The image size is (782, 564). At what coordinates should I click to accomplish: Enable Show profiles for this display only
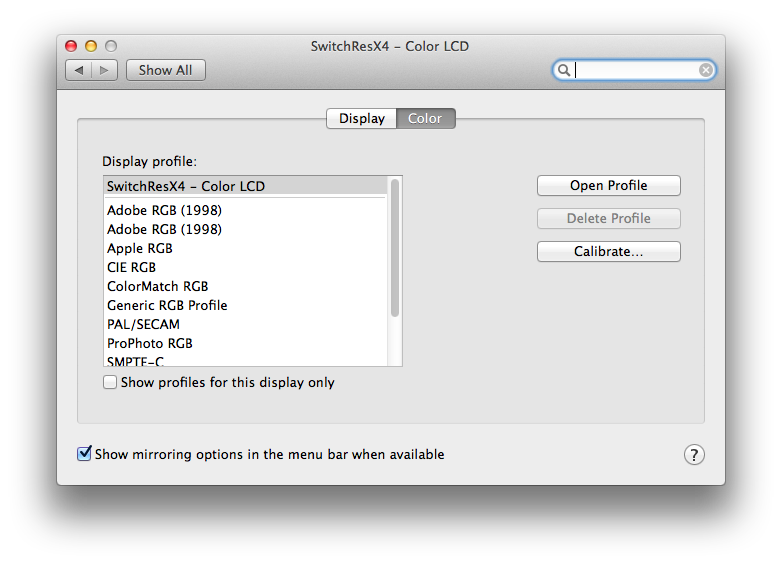tap(110, 383)
